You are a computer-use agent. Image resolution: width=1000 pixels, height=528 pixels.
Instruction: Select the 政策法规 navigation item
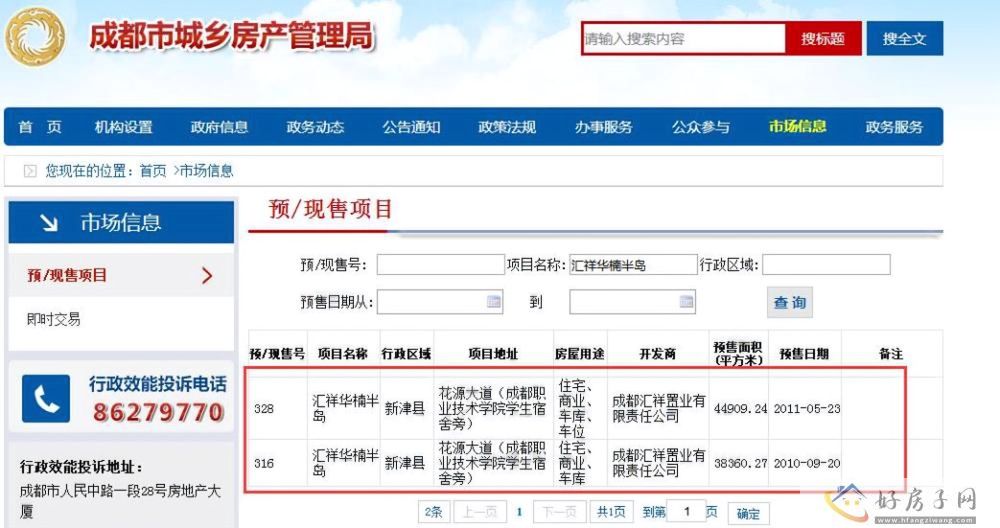coord(507,127)
